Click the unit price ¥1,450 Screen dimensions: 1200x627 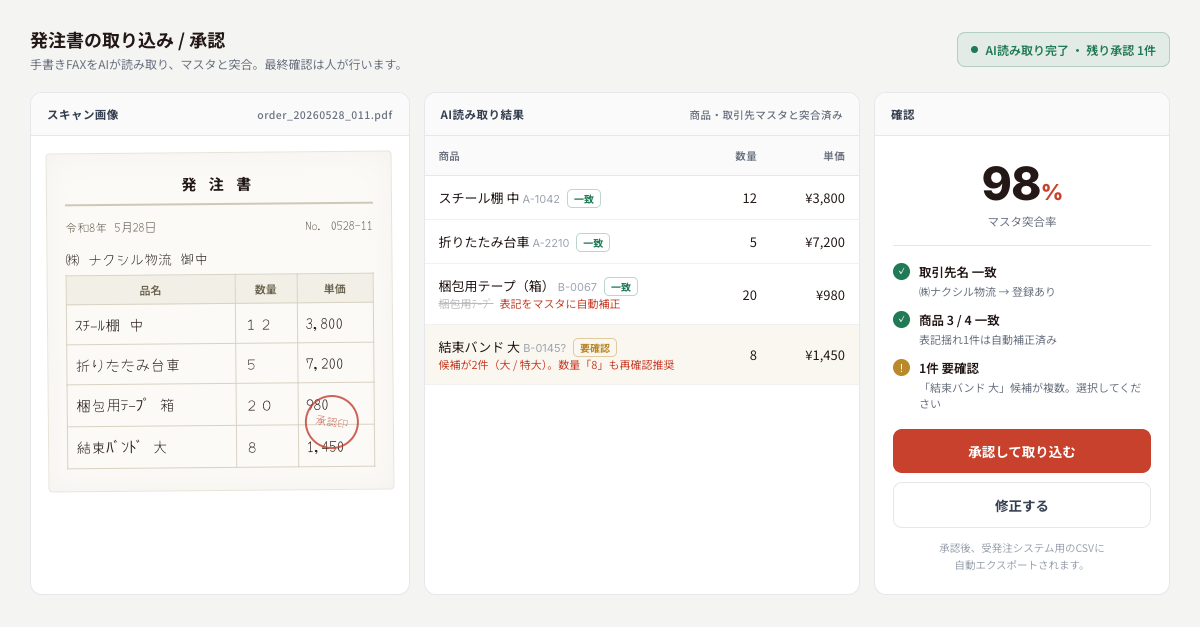pyautogui.click(x=825, y=355)
